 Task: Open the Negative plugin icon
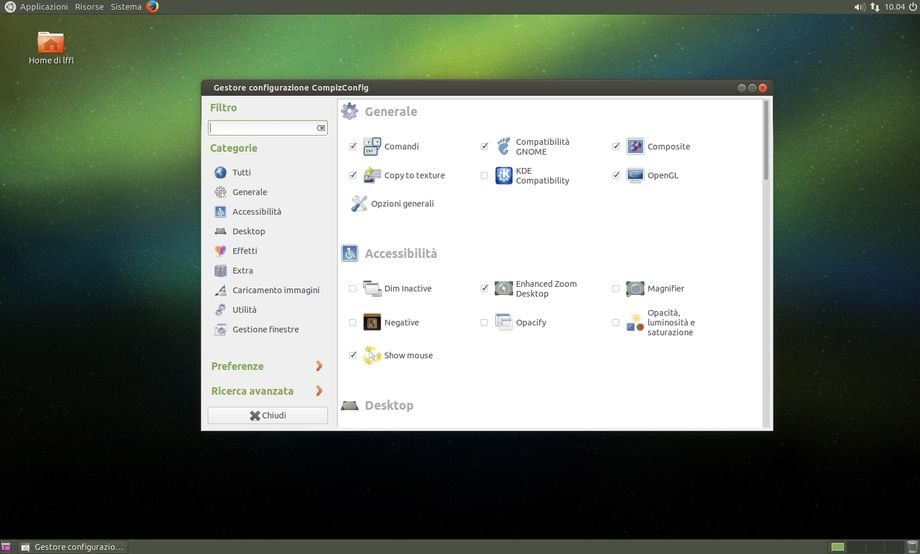pos(372,323)
